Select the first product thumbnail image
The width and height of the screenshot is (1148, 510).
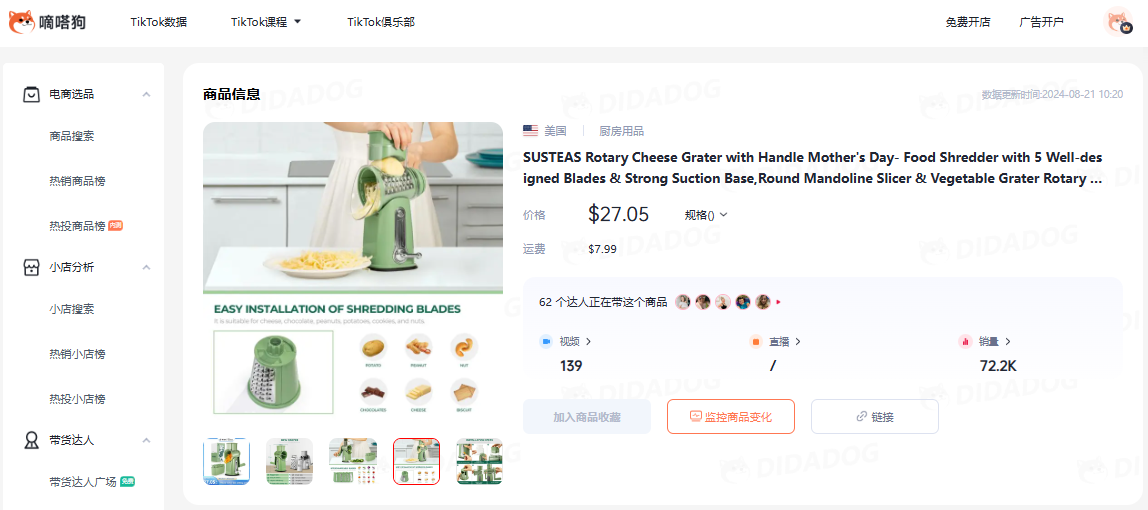[x=226, y=462]
